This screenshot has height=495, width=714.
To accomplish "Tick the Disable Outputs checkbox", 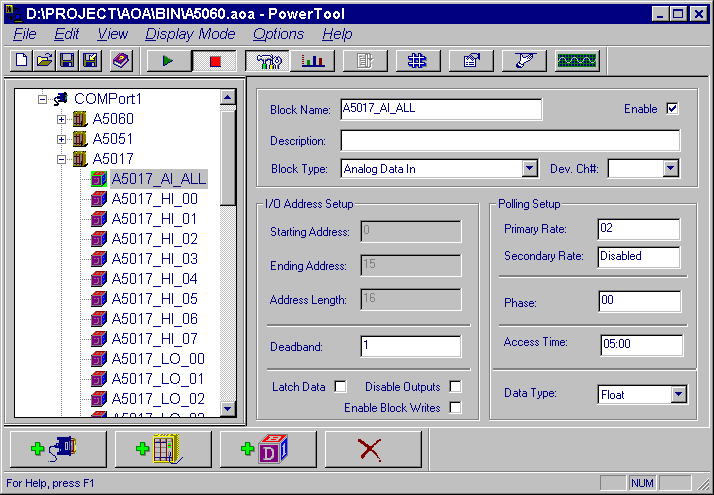I will click(x=455, y=387).
